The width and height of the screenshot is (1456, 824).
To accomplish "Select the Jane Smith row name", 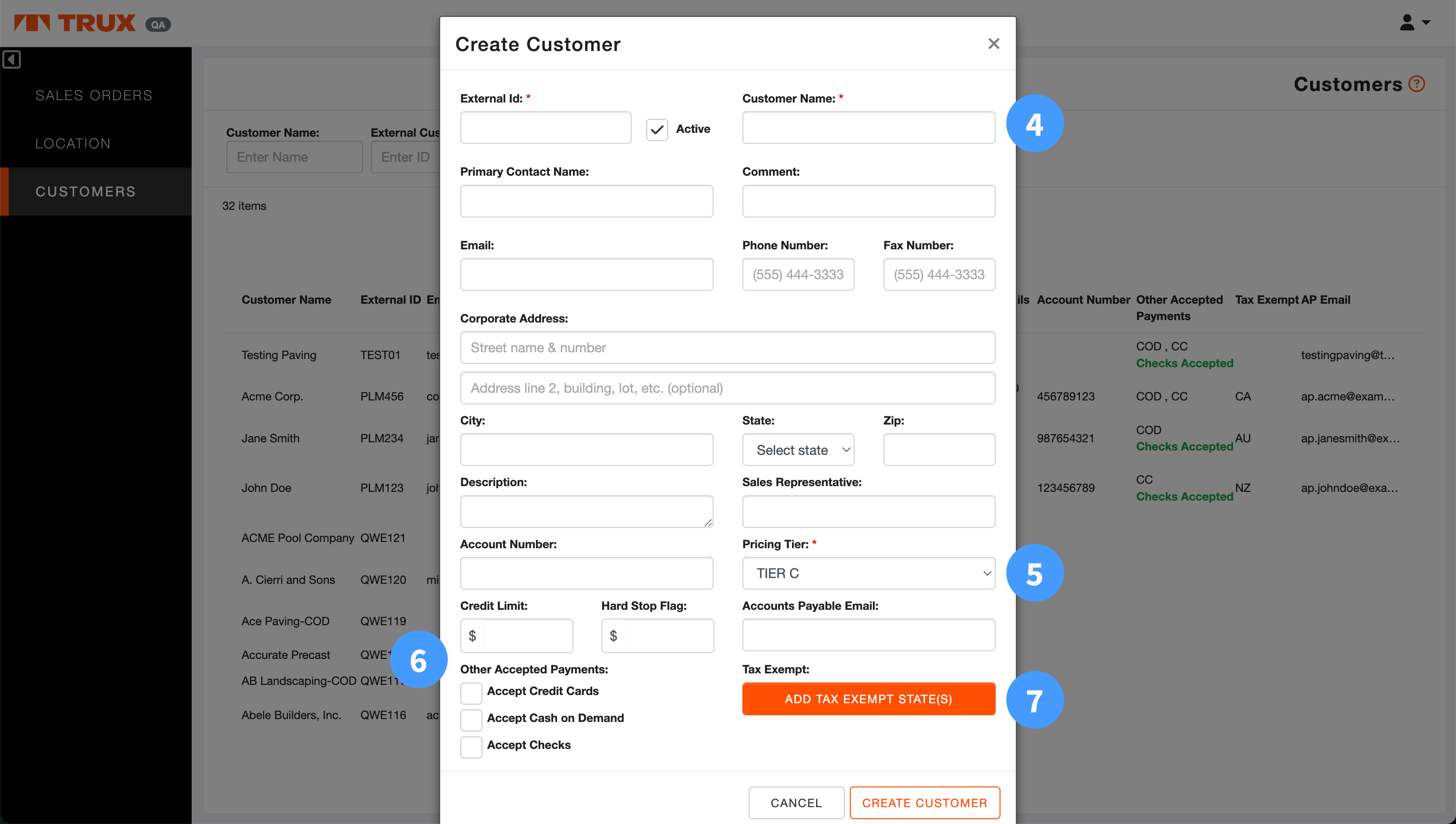I will tap(271, 438).
